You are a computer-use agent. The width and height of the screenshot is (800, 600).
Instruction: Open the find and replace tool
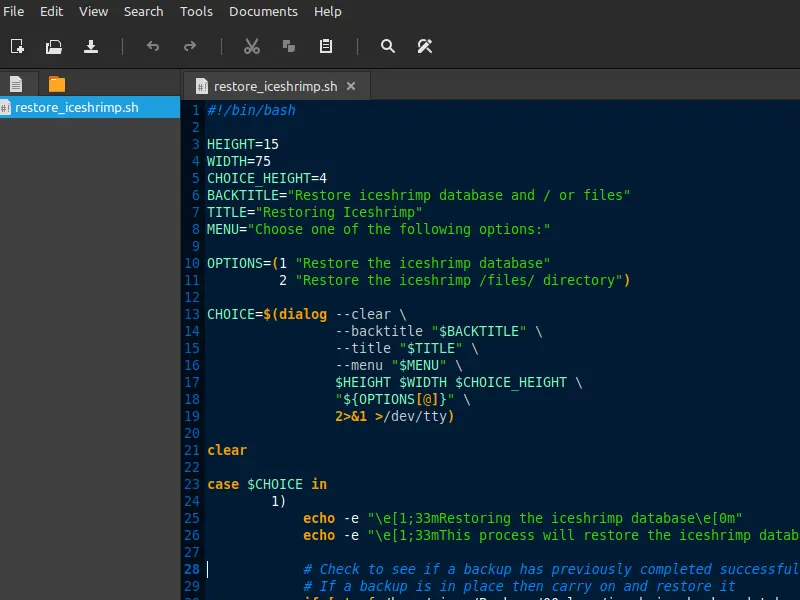pyautogui.click(x=425, y=46)
